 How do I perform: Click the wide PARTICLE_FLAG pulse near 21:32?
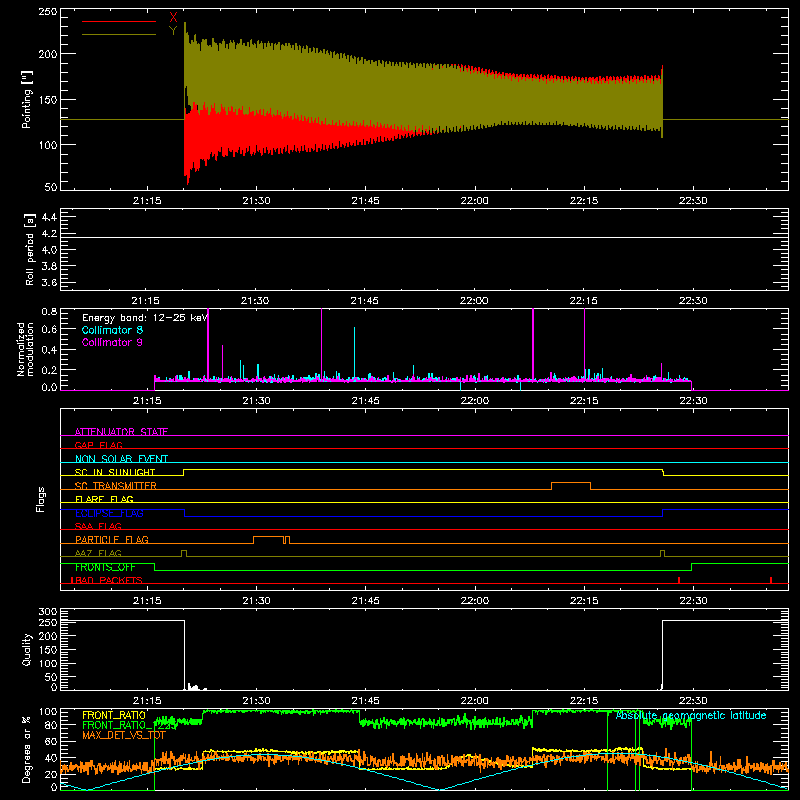(268, 540)
